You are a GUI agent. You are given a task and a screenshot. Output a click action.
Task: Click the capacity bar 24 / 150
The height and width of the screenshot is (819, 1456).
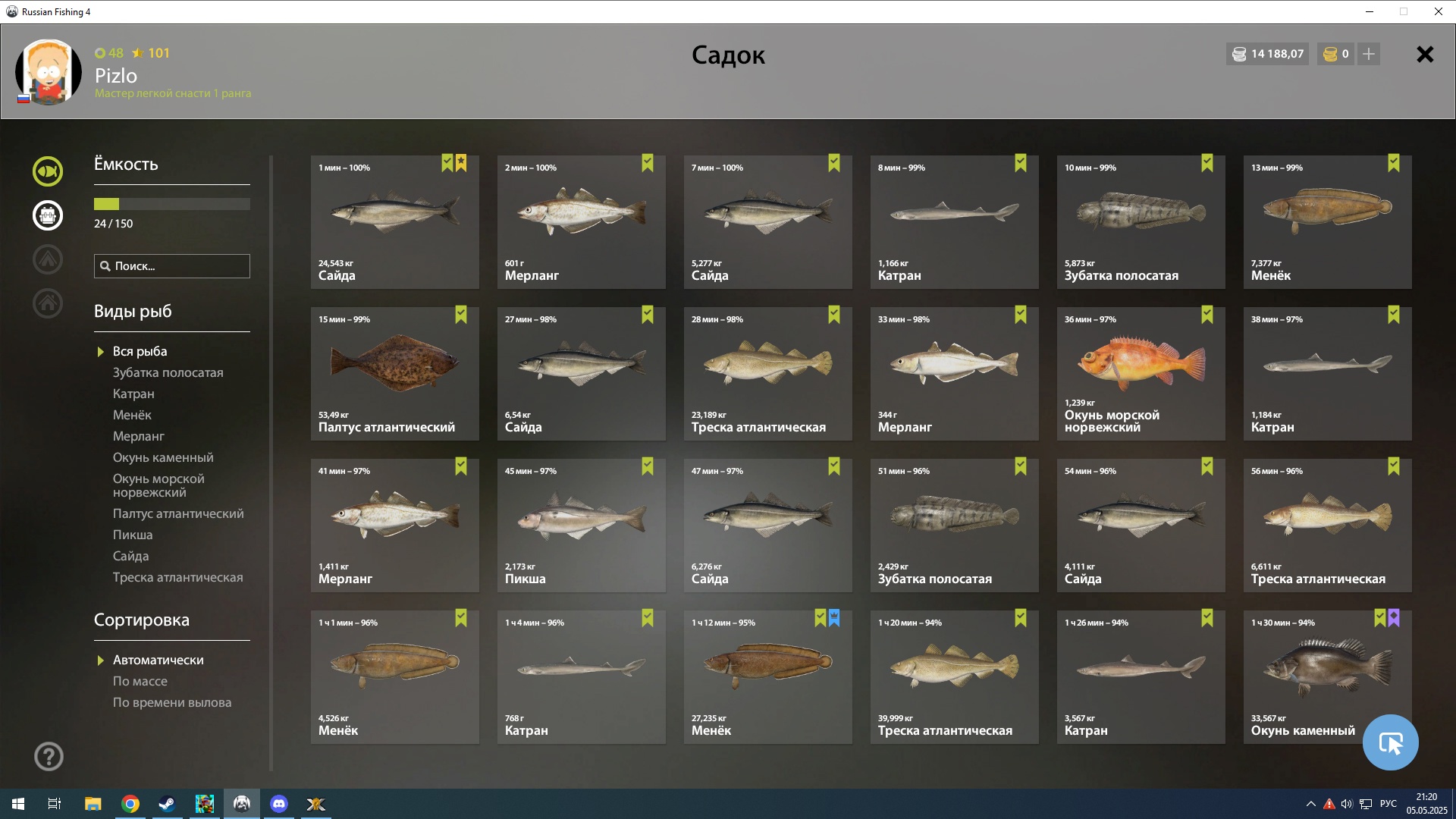click(x=172, y=204)
